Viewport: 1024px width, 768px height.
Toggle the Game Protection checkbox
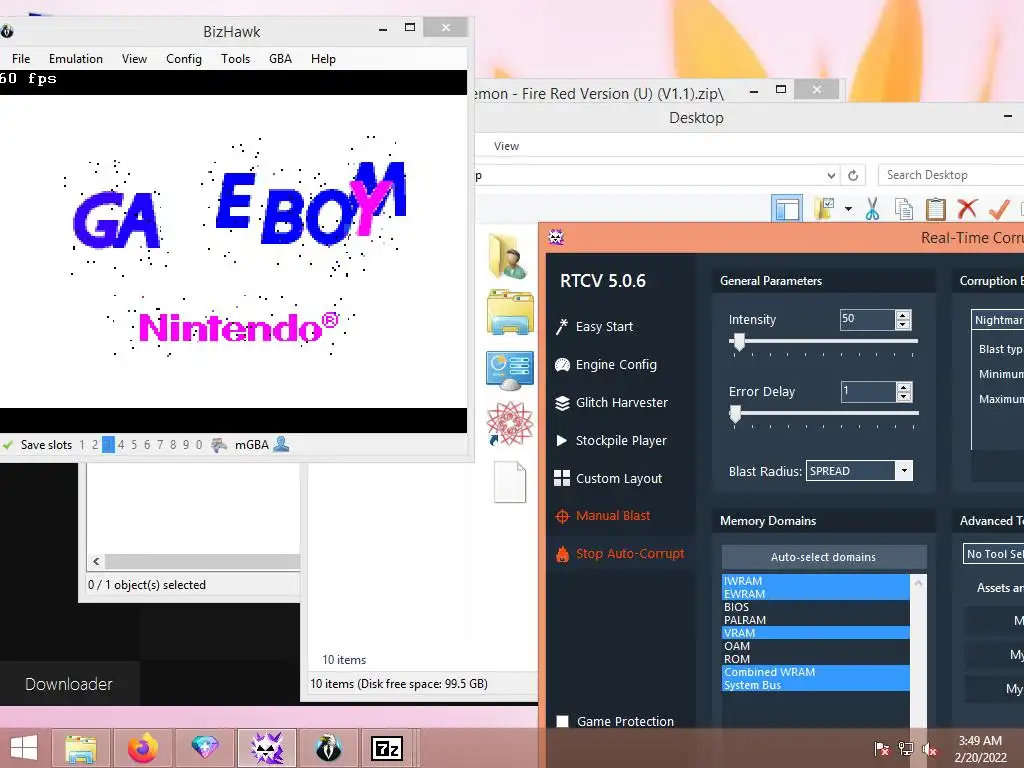point(562,721)
